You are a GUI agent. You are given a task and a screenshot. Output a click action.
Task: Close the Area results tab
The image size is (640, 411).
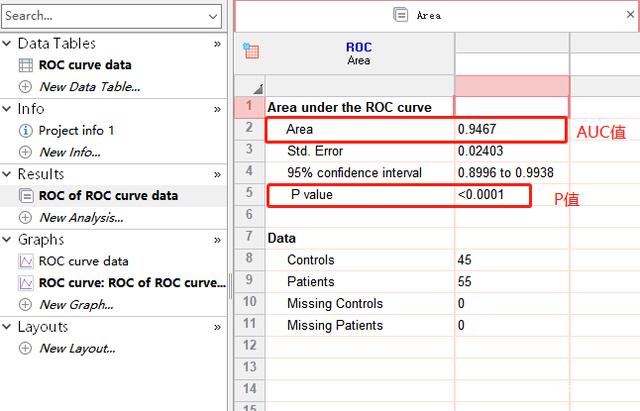[630, 15]
